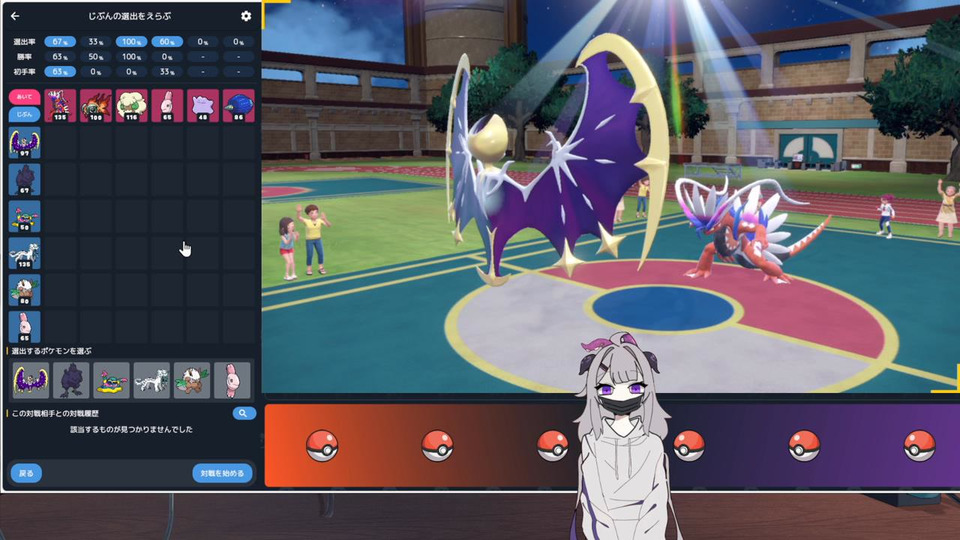
Task: Click the rightmost Poké Ball on the purple bar
Action: click(x=920, y=446)
